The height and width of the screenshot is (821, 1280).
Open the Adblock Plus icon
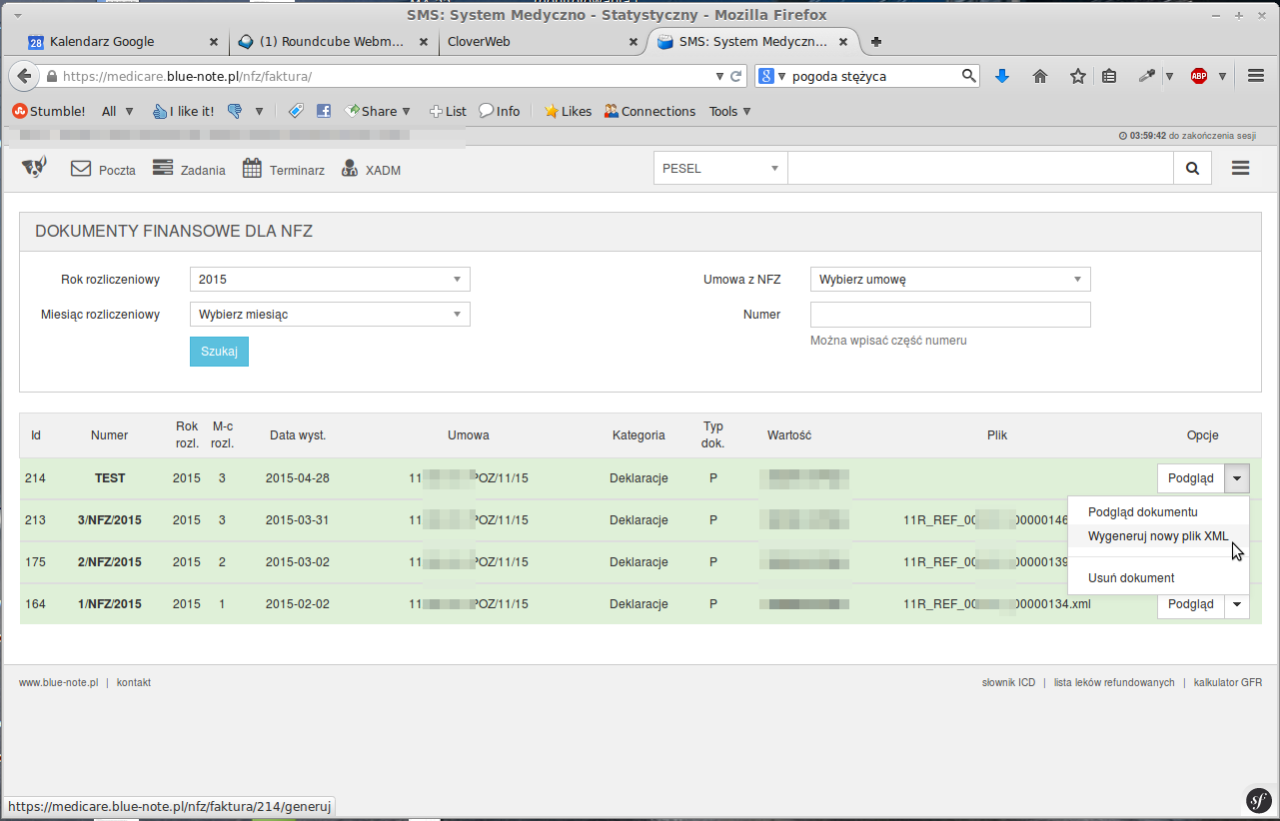[x=1198, y=76]
